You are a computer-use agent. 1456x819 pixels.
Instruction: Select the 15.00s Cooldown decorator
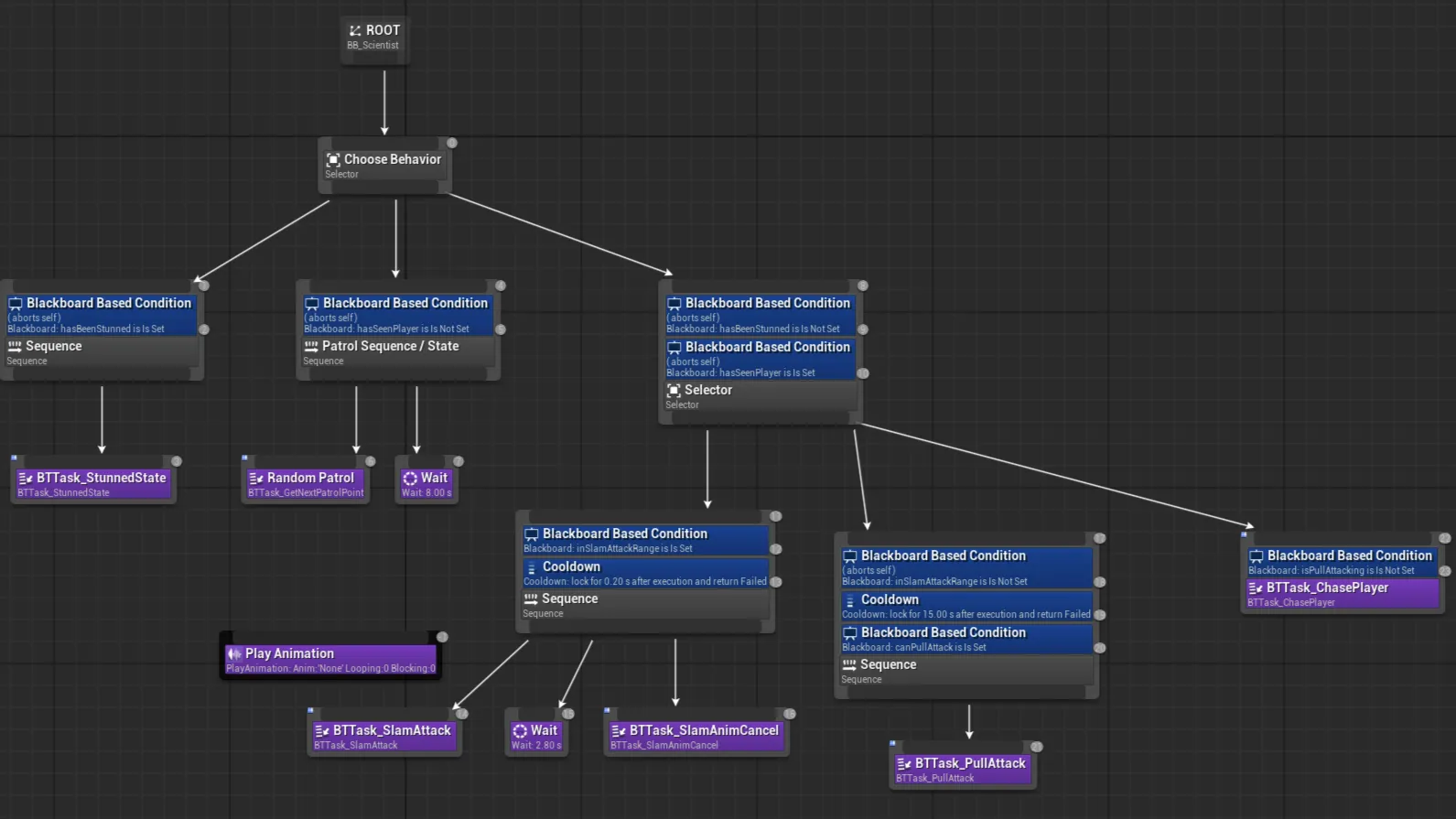pos(965,606)
